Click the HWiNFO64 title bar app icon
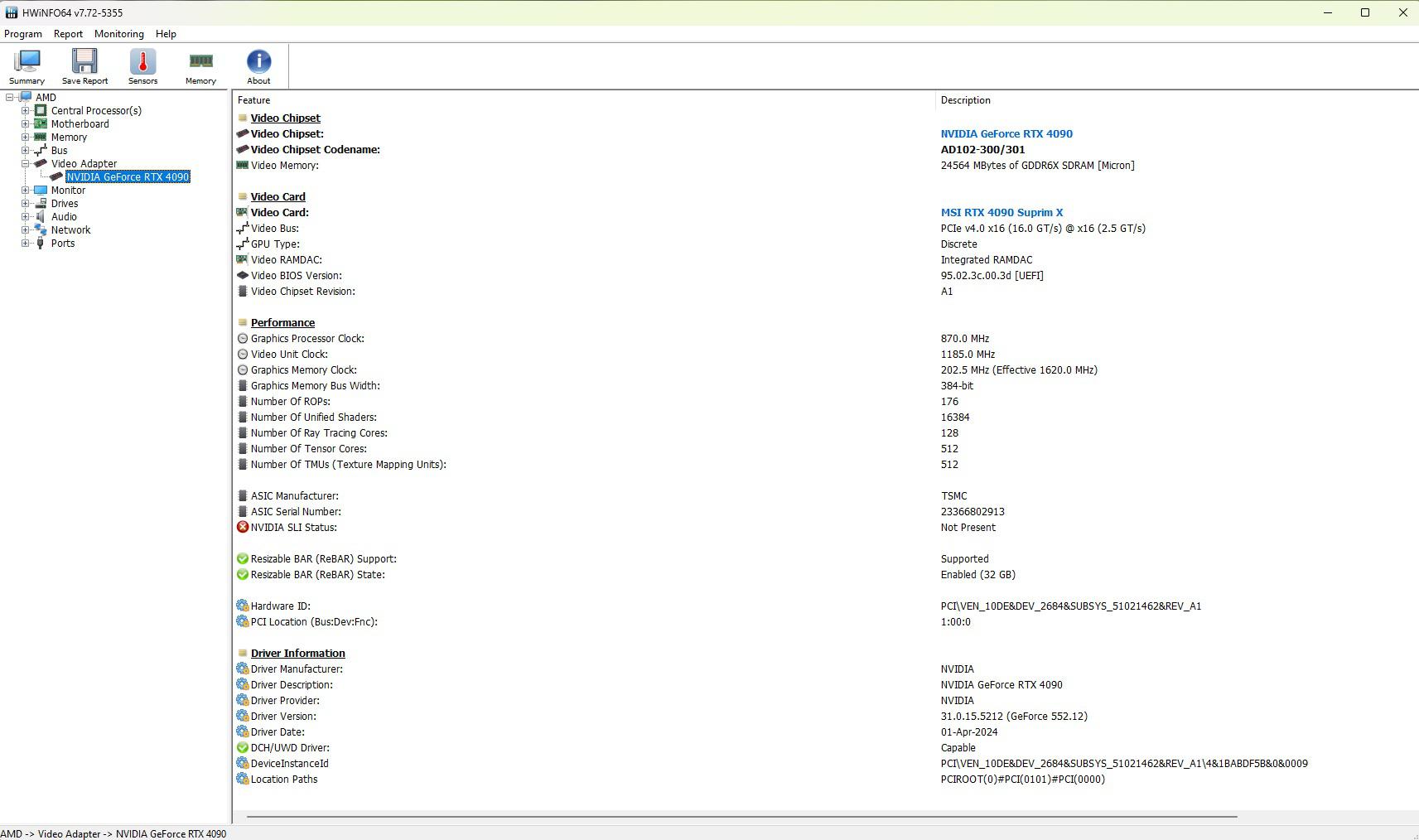 (11, 12)
